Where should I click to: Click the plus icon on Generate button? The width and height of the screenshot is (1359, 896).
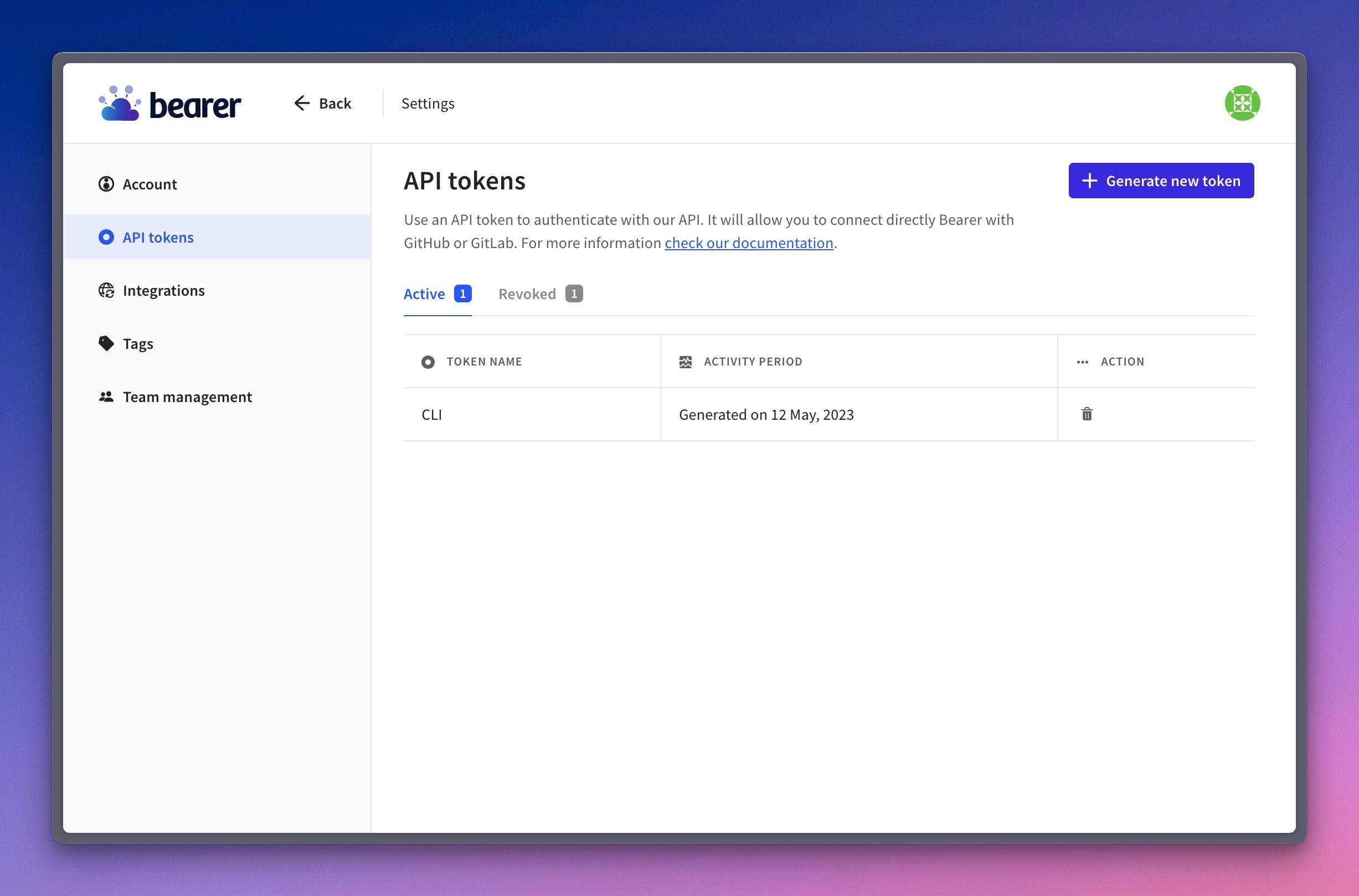coord(1089,181)
